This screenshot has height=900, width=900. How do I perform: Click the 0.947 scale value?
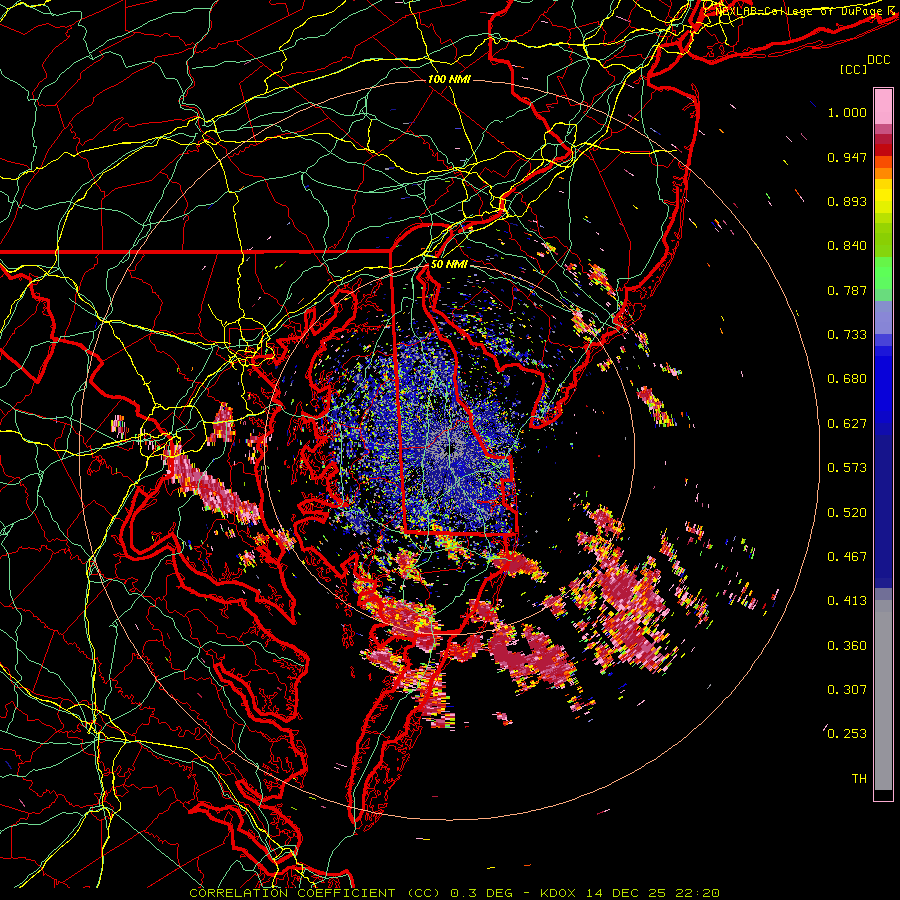[x=847, y=157]
